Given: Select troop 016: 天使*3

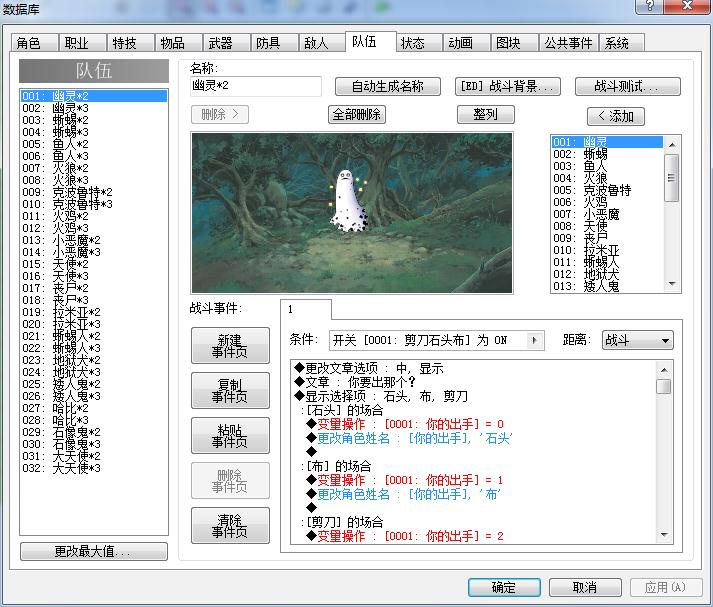Looking at the screenshot, I should click(x=94, y=276).
